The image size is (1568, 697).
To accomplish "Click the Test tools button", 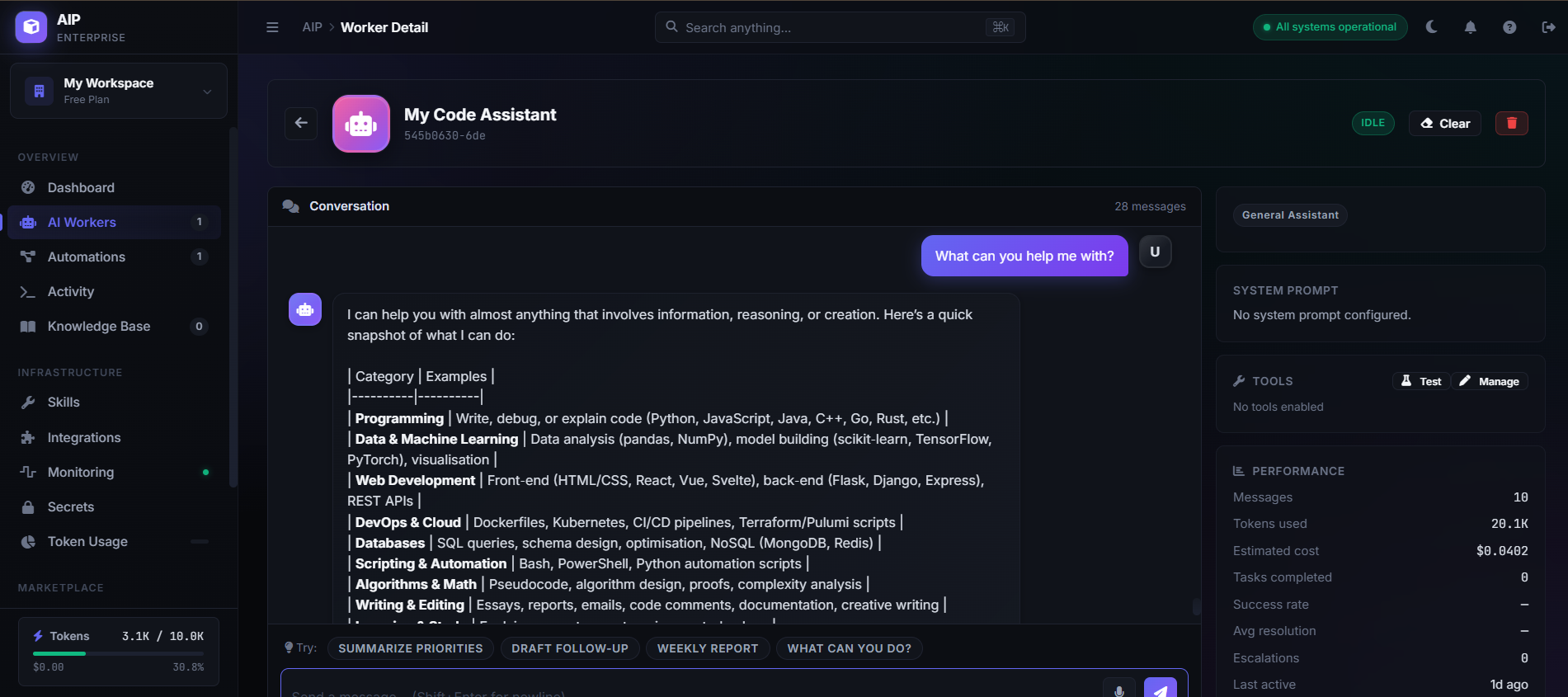I will tap(1421, 381).
